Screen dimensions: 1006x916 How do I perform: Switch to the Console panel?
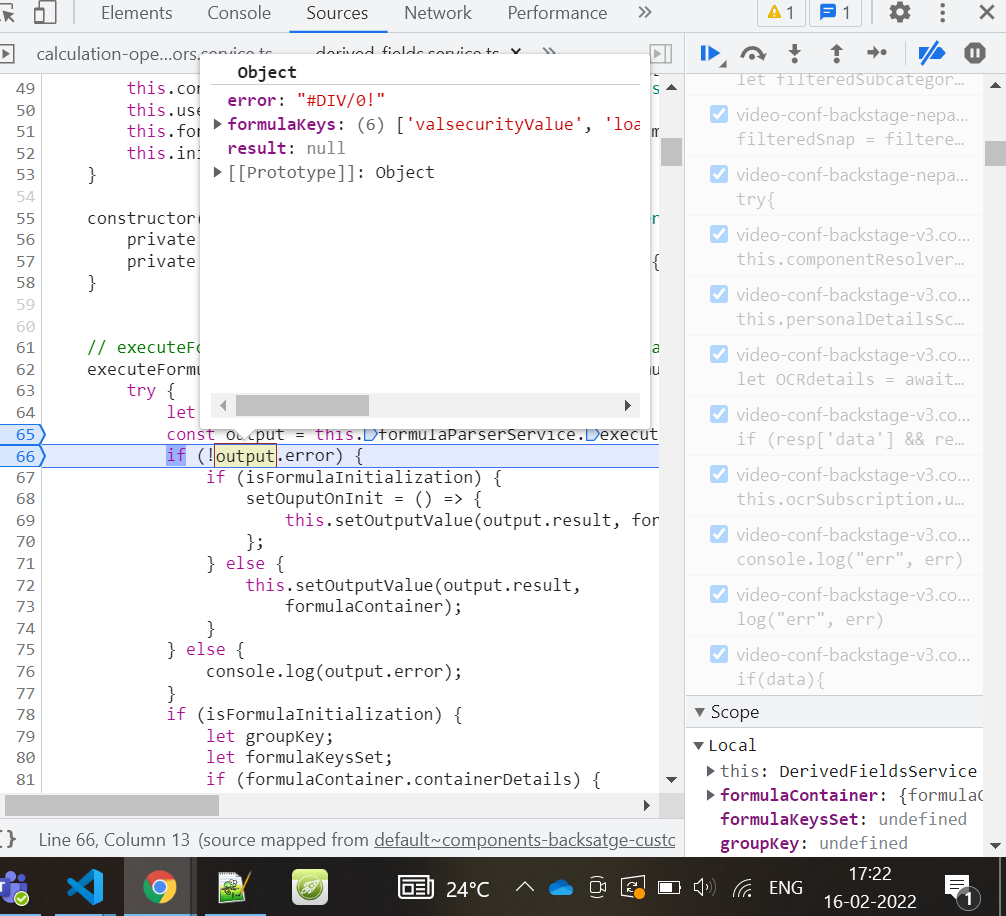pos(239,13)
